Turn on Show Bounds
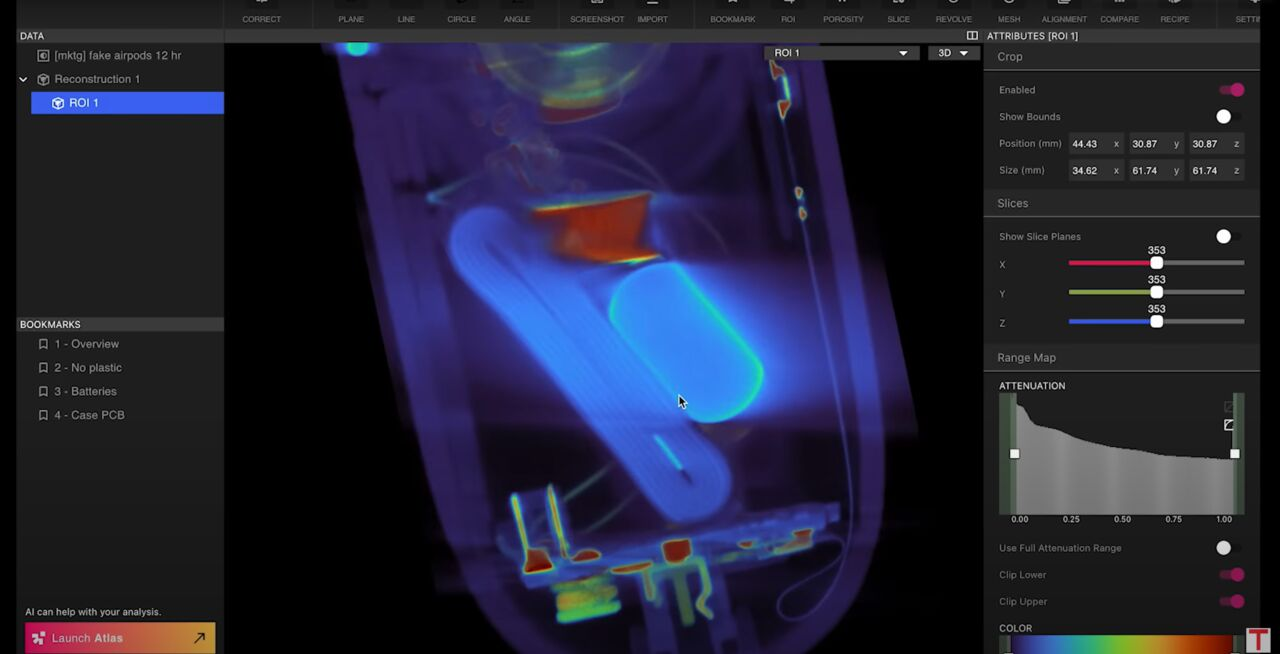Image resolution: width=1280 pixels, height=654 pixels. click(1229, 117)
